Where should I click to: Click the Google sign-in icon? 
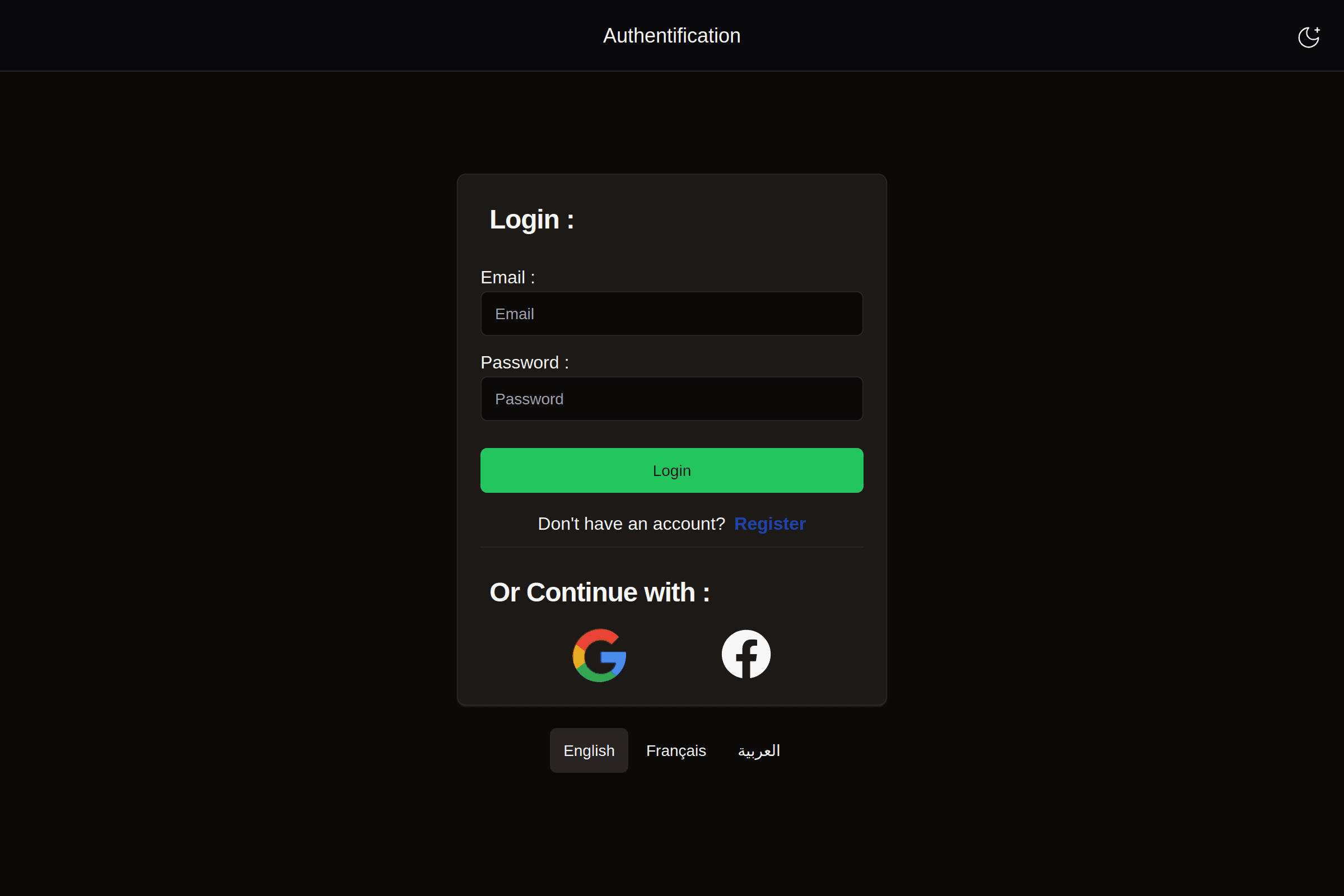tap(598, 654)
